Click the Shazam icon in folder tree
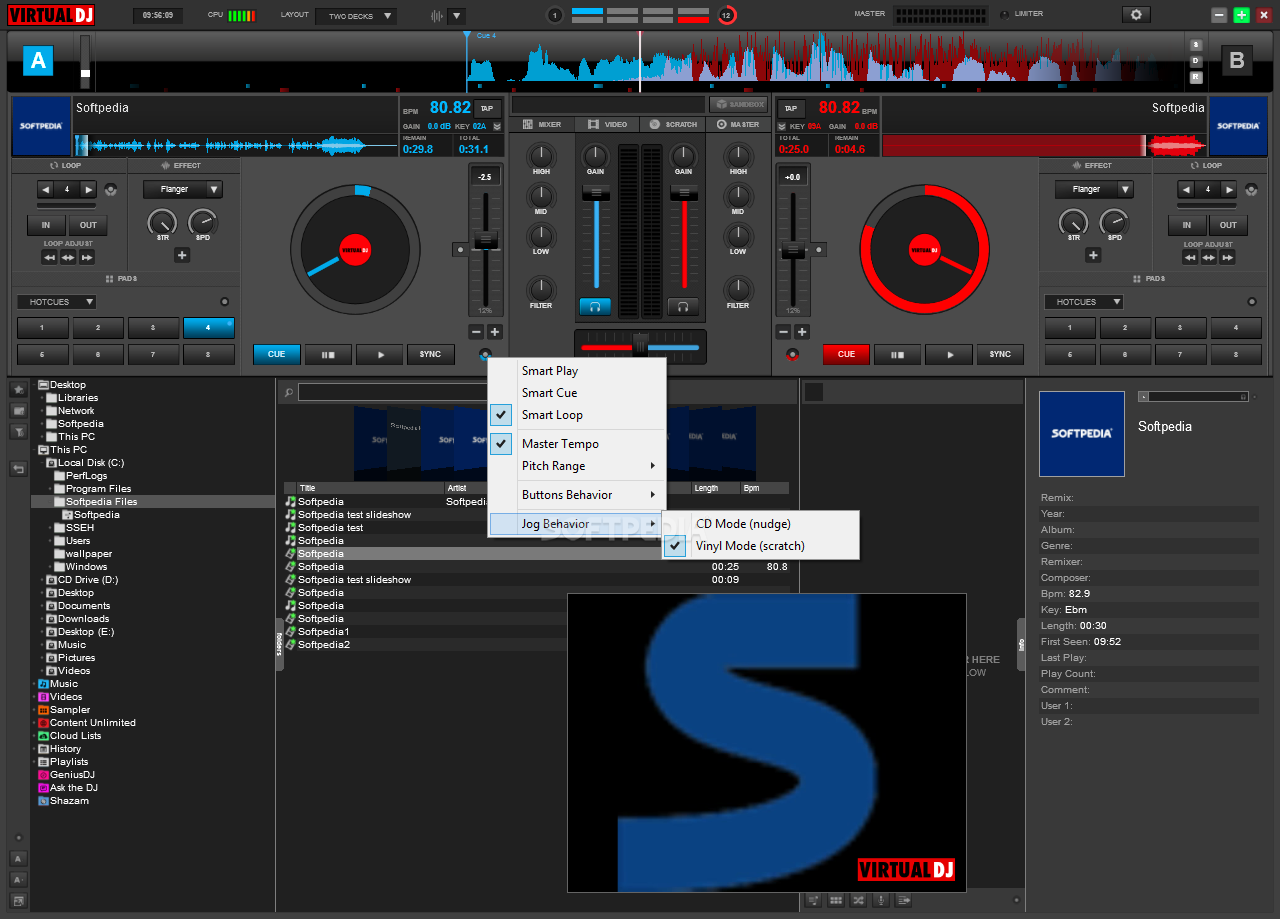Image resolution: width=1280 pixels, height=919 pixels. pyautogui.click(x=43, y=801)
